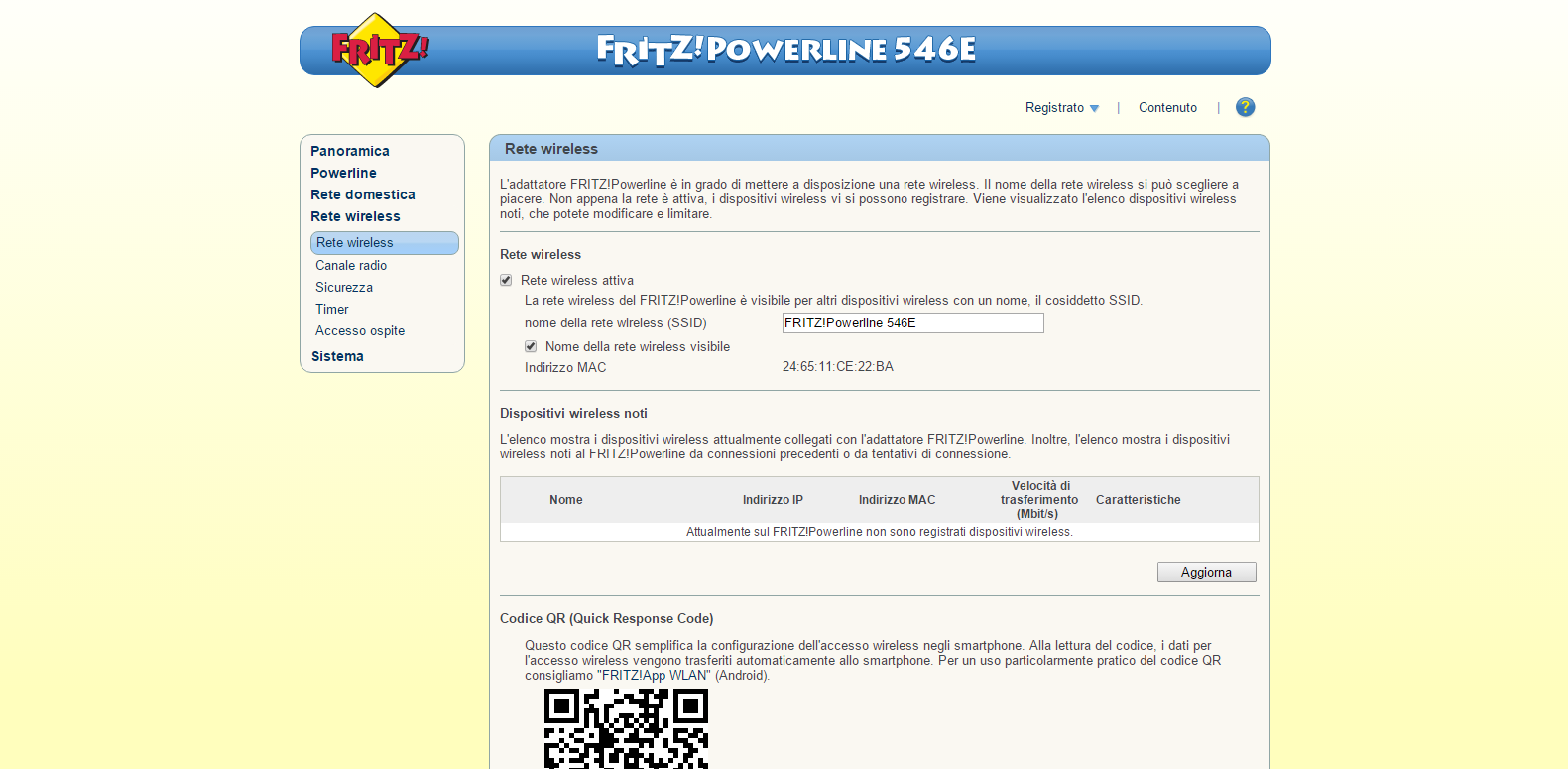This screenshot has width=1568, height=769.
Task: Expand the Registrato dropdown arrow
Action: (x=1094, y=108)
